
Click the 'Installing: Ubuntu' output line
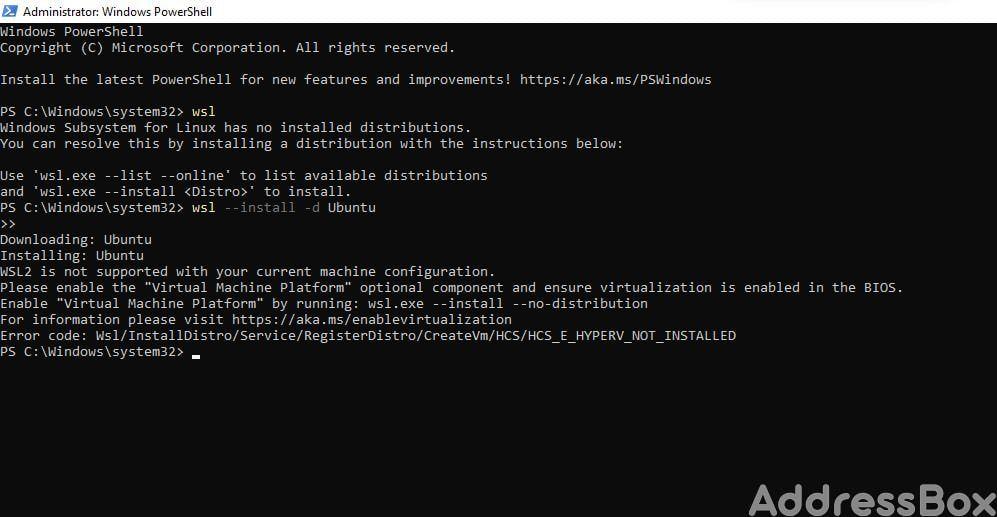(72, 255)
